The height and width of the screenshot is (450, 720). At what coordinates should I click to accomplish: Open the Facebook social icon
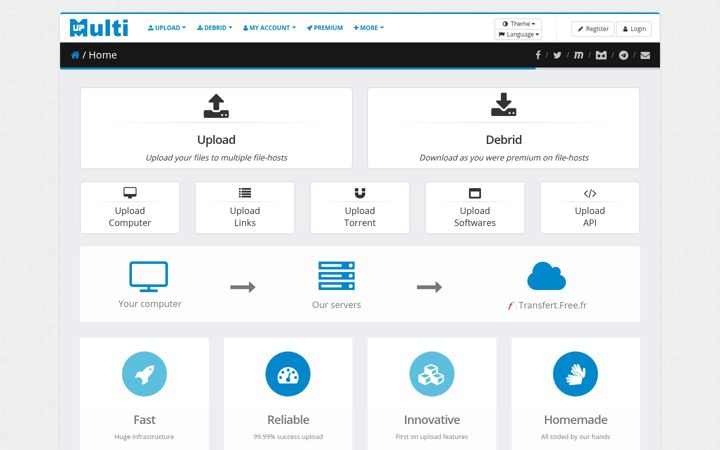[x=538, y=55]
